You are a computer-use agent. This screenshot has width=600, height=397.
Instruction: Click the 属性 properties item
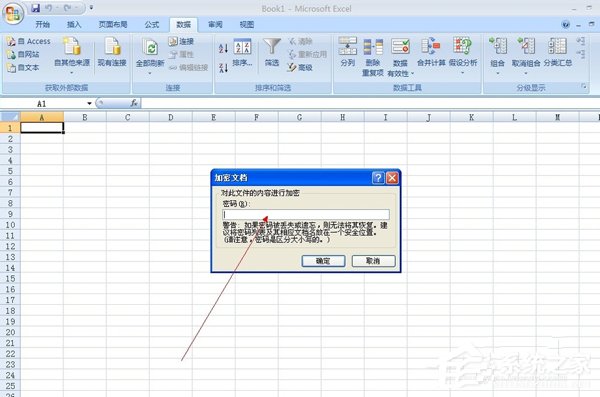[x=181, y=54]
